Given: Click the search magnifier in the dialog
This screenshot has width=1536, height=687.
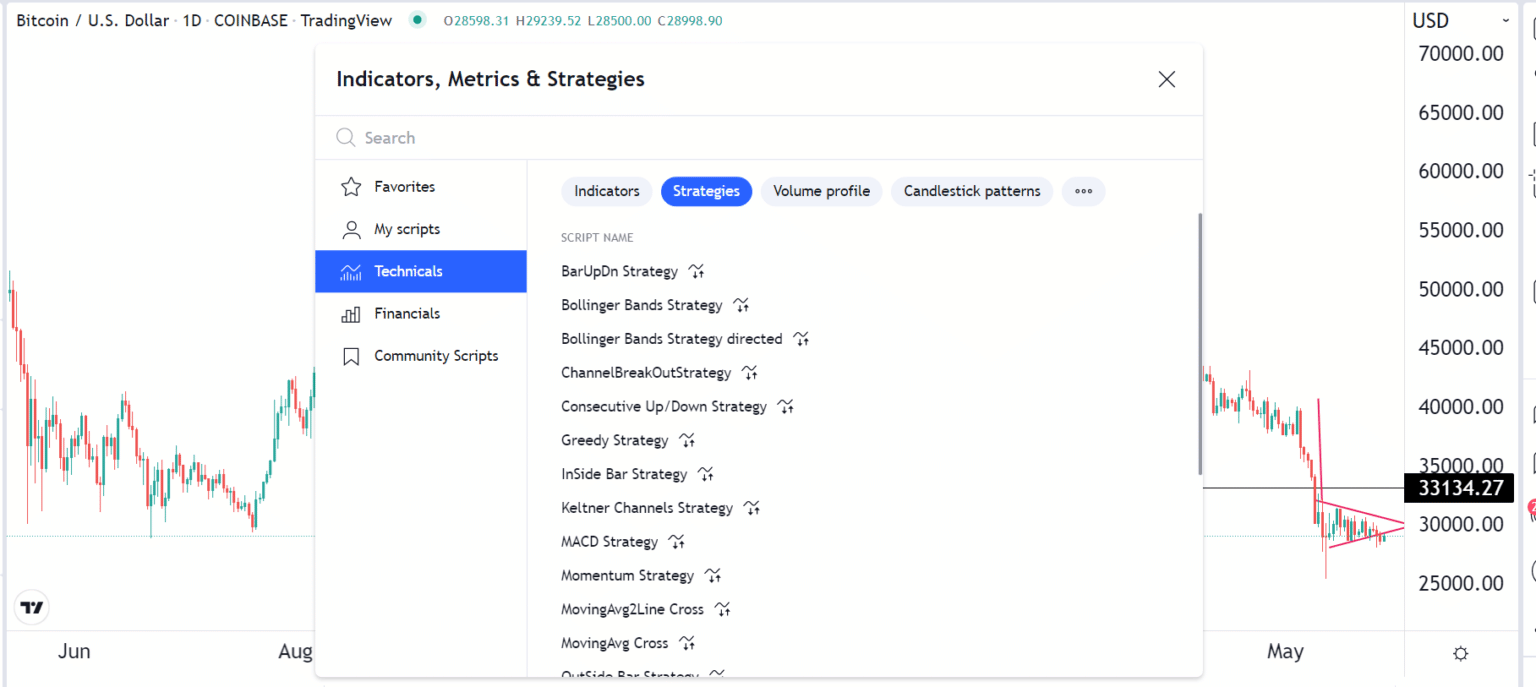Looking at the screenshot, I should pyautogui.click(x=345, y=137).
